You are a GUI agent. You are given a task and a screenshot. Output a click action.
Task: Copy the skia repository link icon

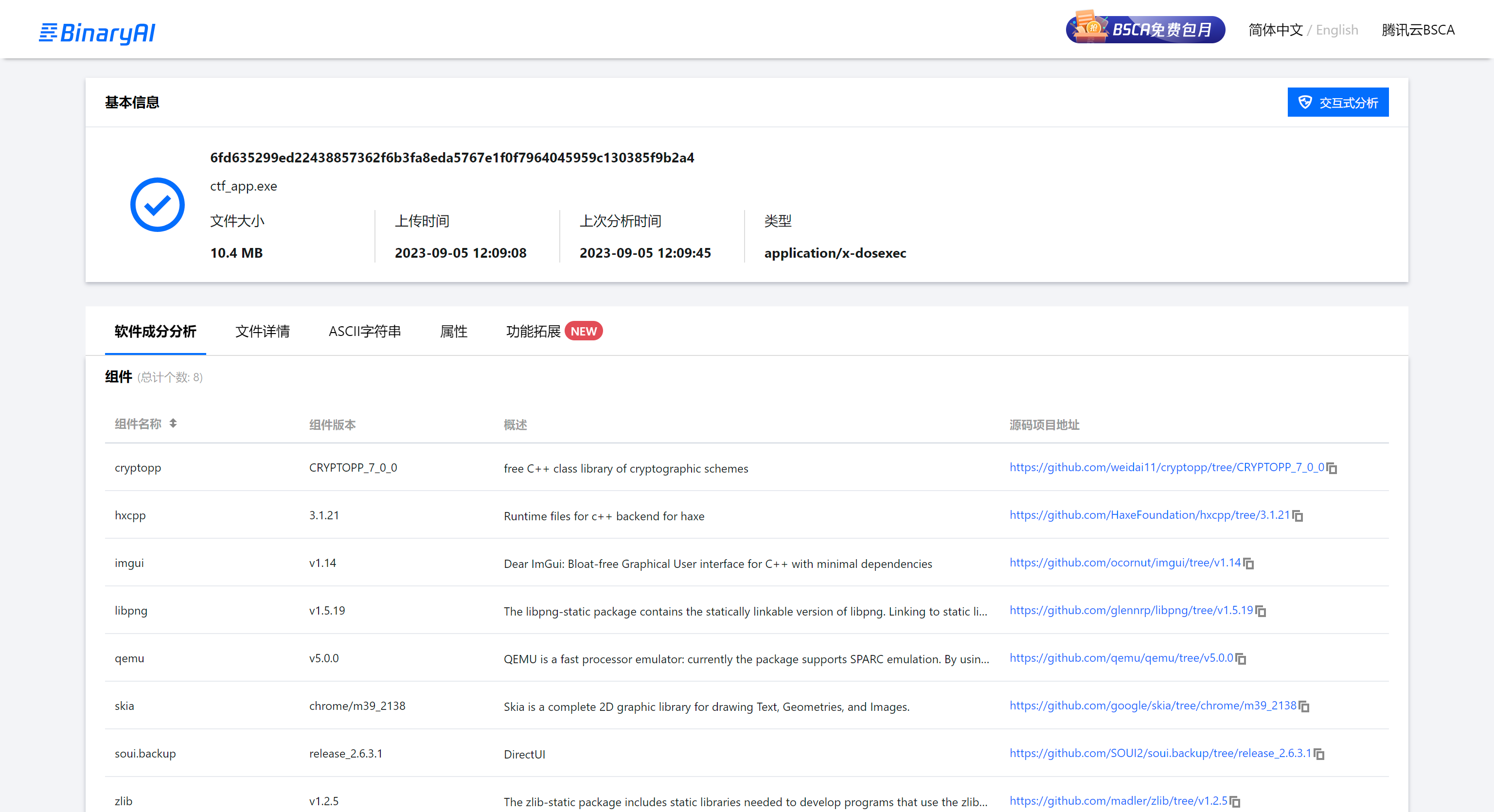(x=1304, y=706)
